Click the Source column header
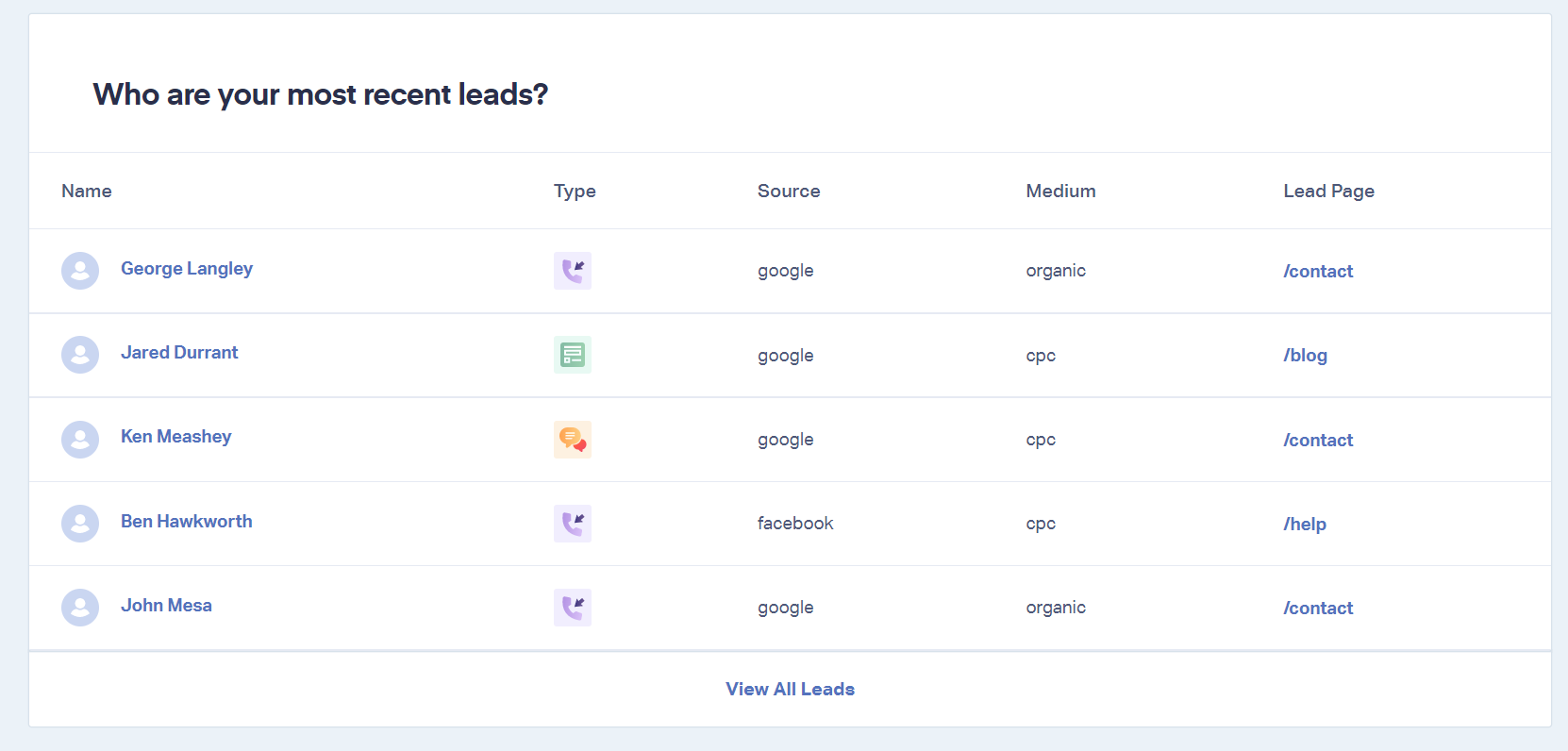Screen dimensions: 1568x751 (789, 192)
